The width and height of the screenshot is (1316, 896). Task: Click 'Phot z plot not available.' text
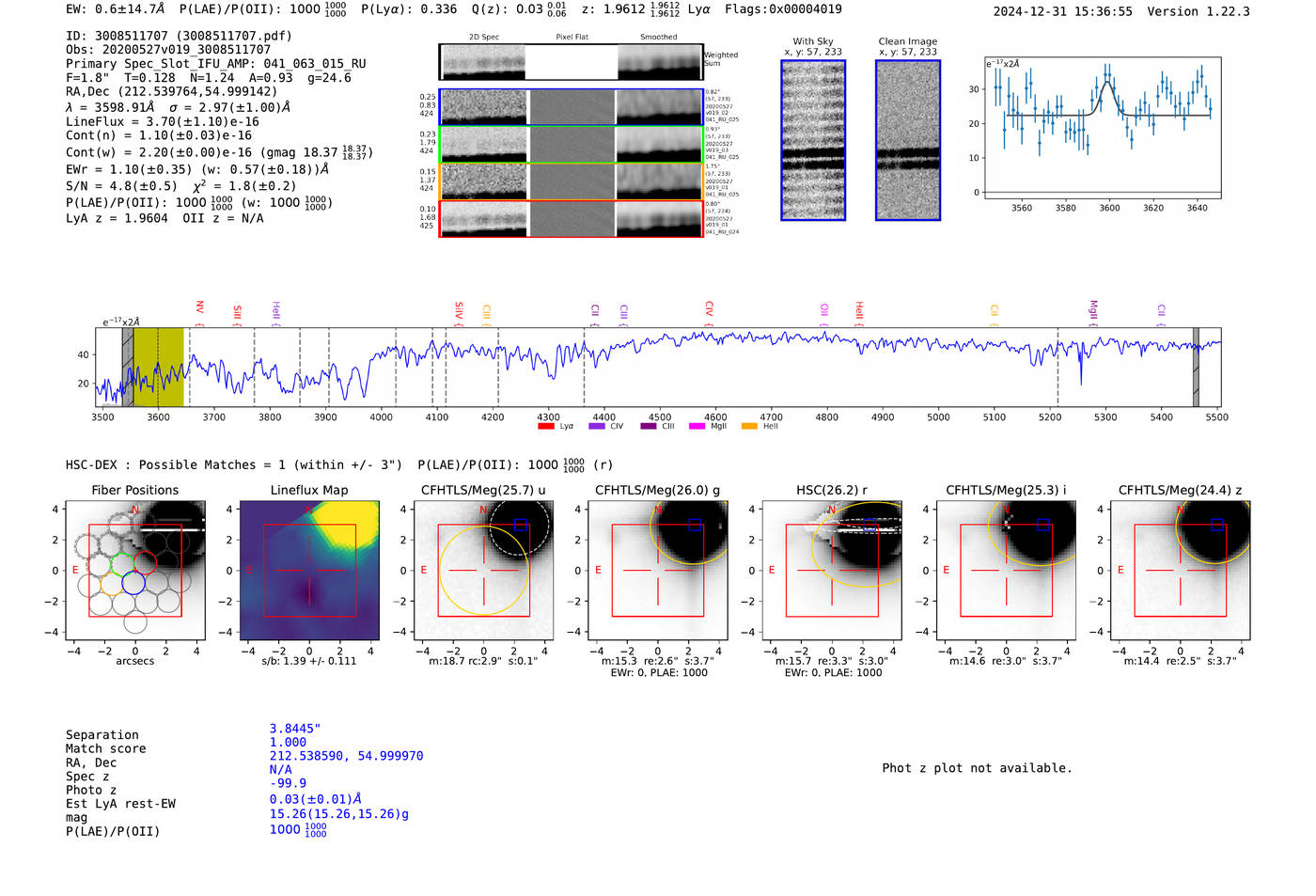977,768
